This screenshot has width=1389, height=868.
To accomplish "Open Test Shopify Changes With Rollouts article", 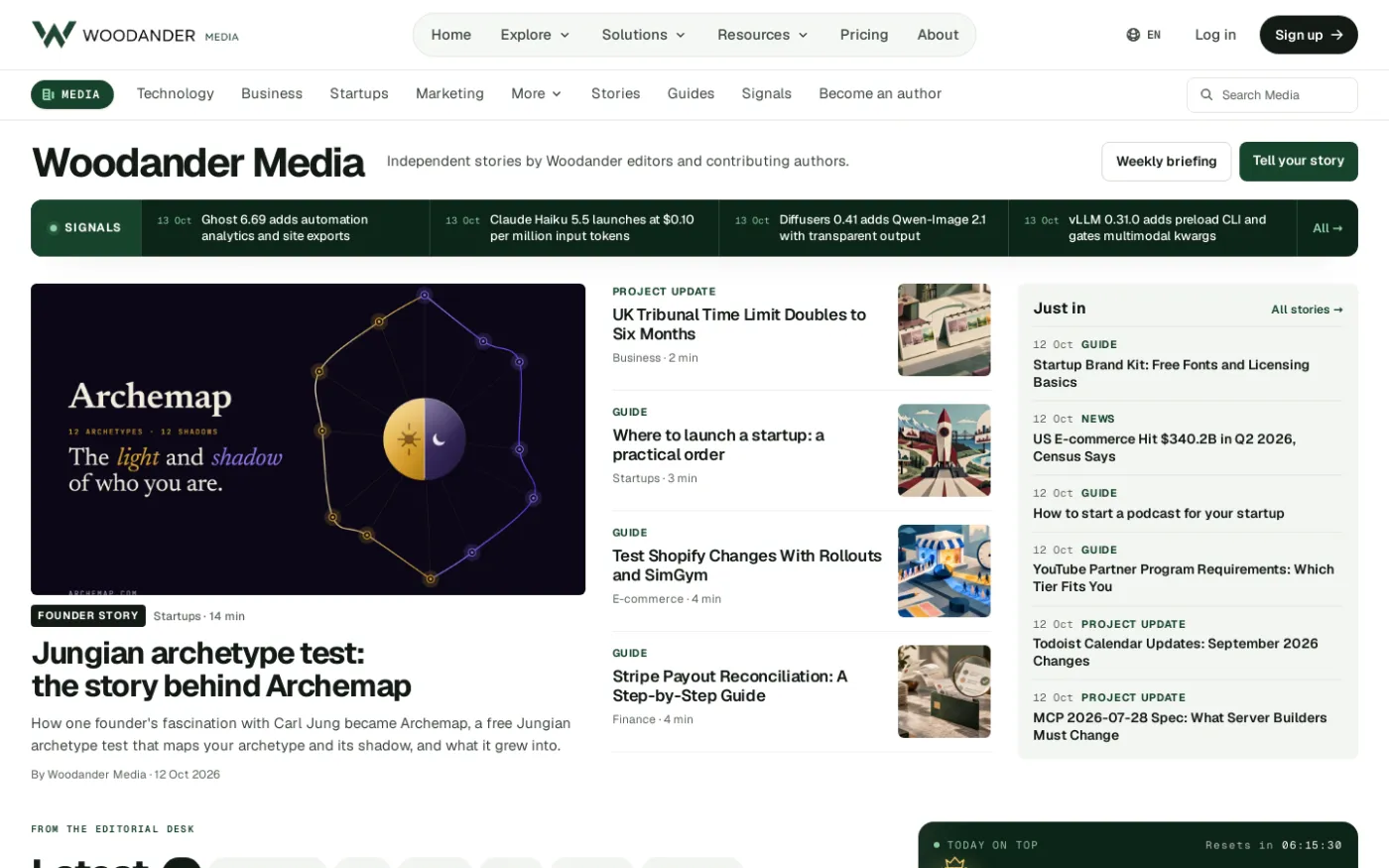I will click(x=747, y=565).
